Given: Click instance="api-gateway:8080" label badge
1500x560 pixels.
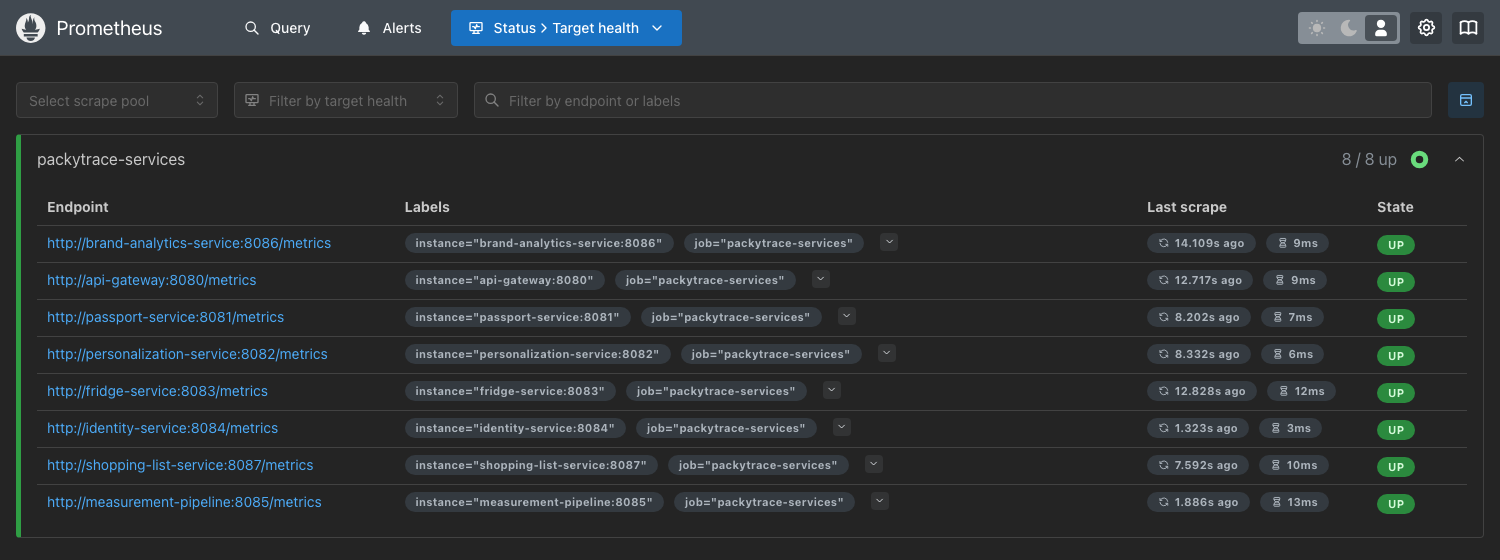Looking at the screenshot, I should (504, 280).
